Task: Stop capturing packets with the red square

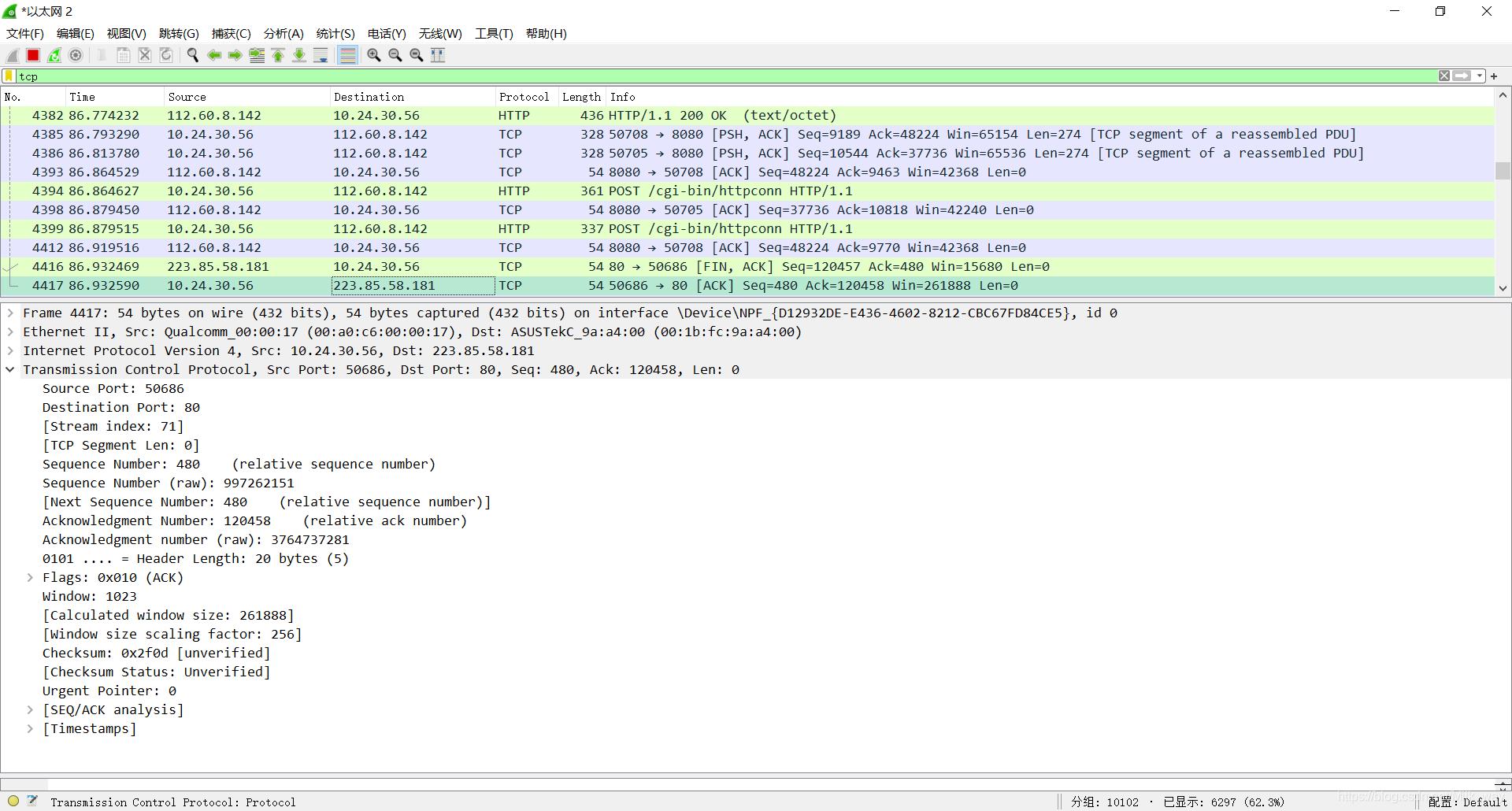Action: [33, 55]
